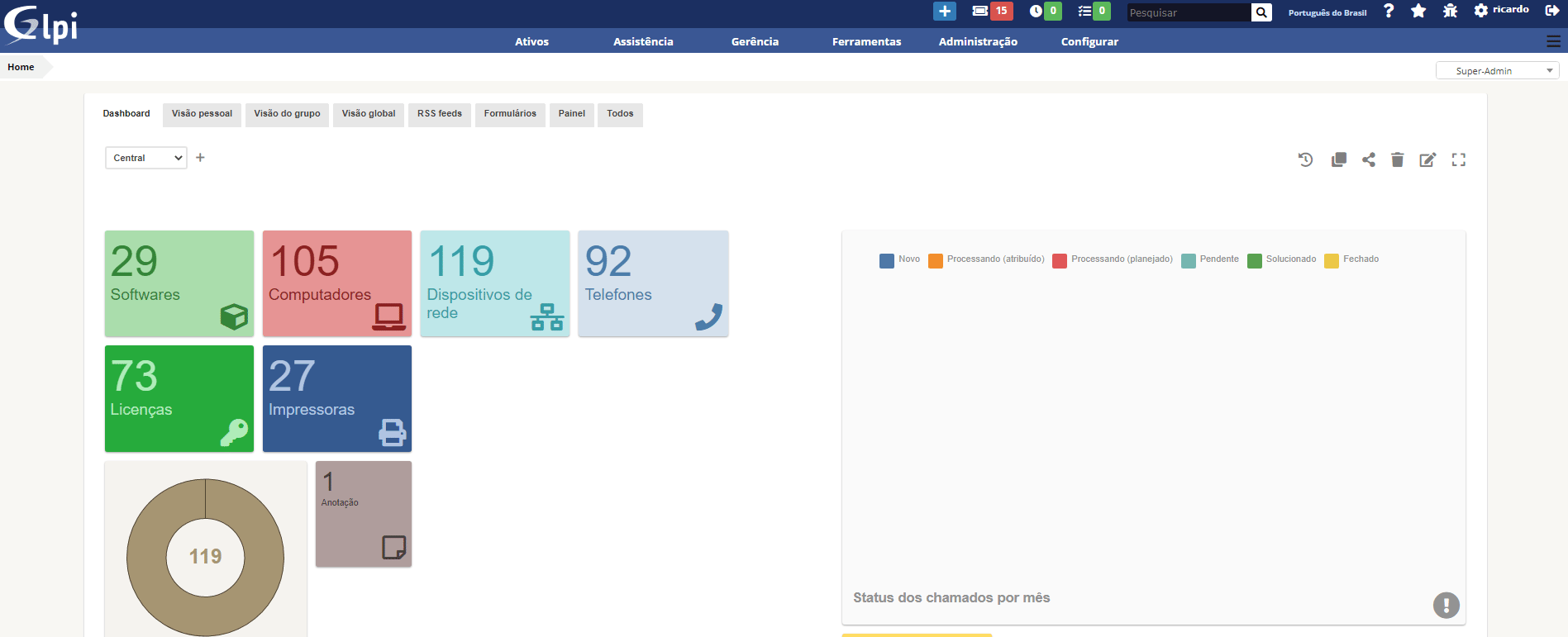The height and width of the screenshot is (637, 1568).
Task: Clone the dashboard copy icon
Action: [x=1339, y=159]
